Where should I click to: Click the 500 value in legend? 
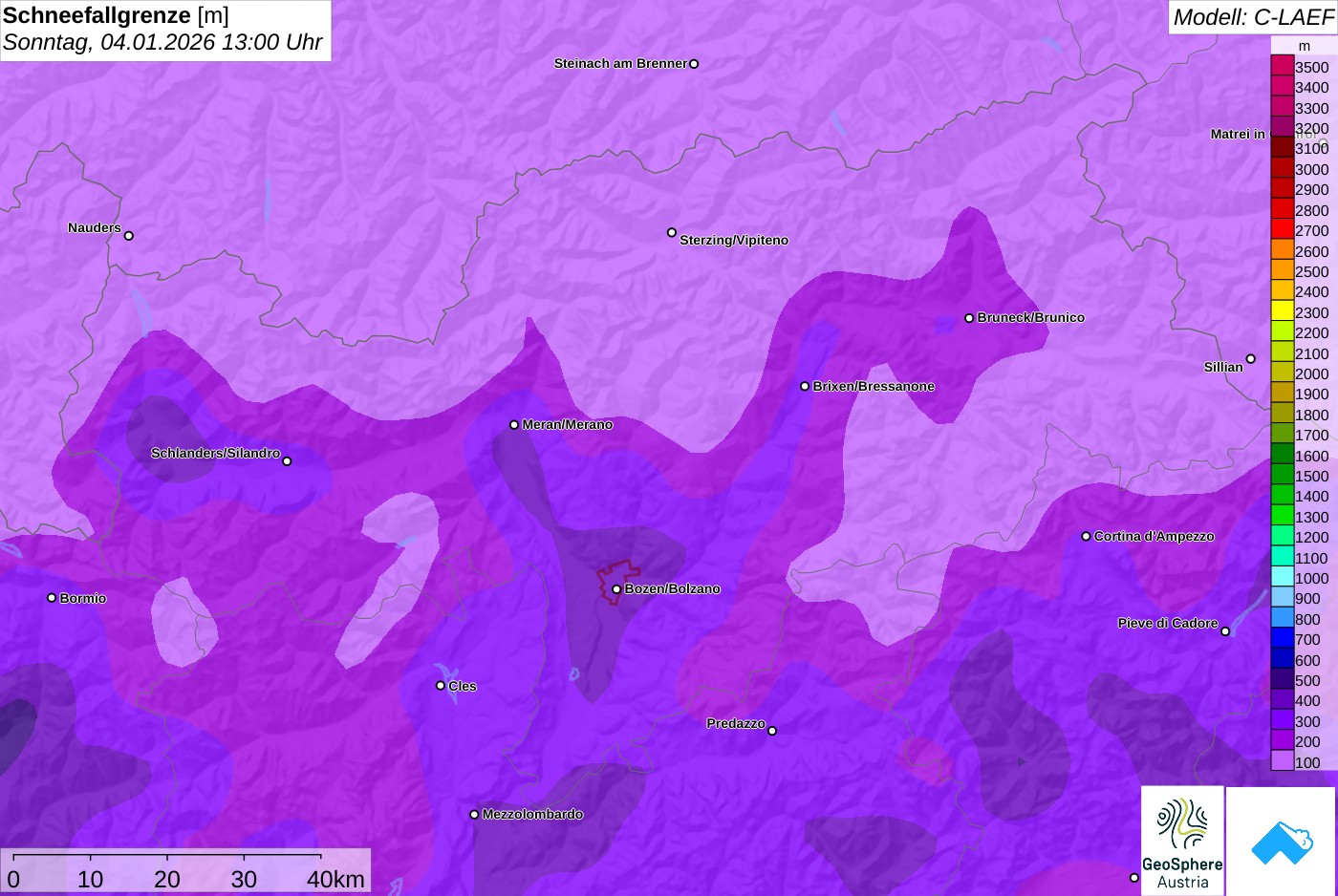[x=1307, y=681]
